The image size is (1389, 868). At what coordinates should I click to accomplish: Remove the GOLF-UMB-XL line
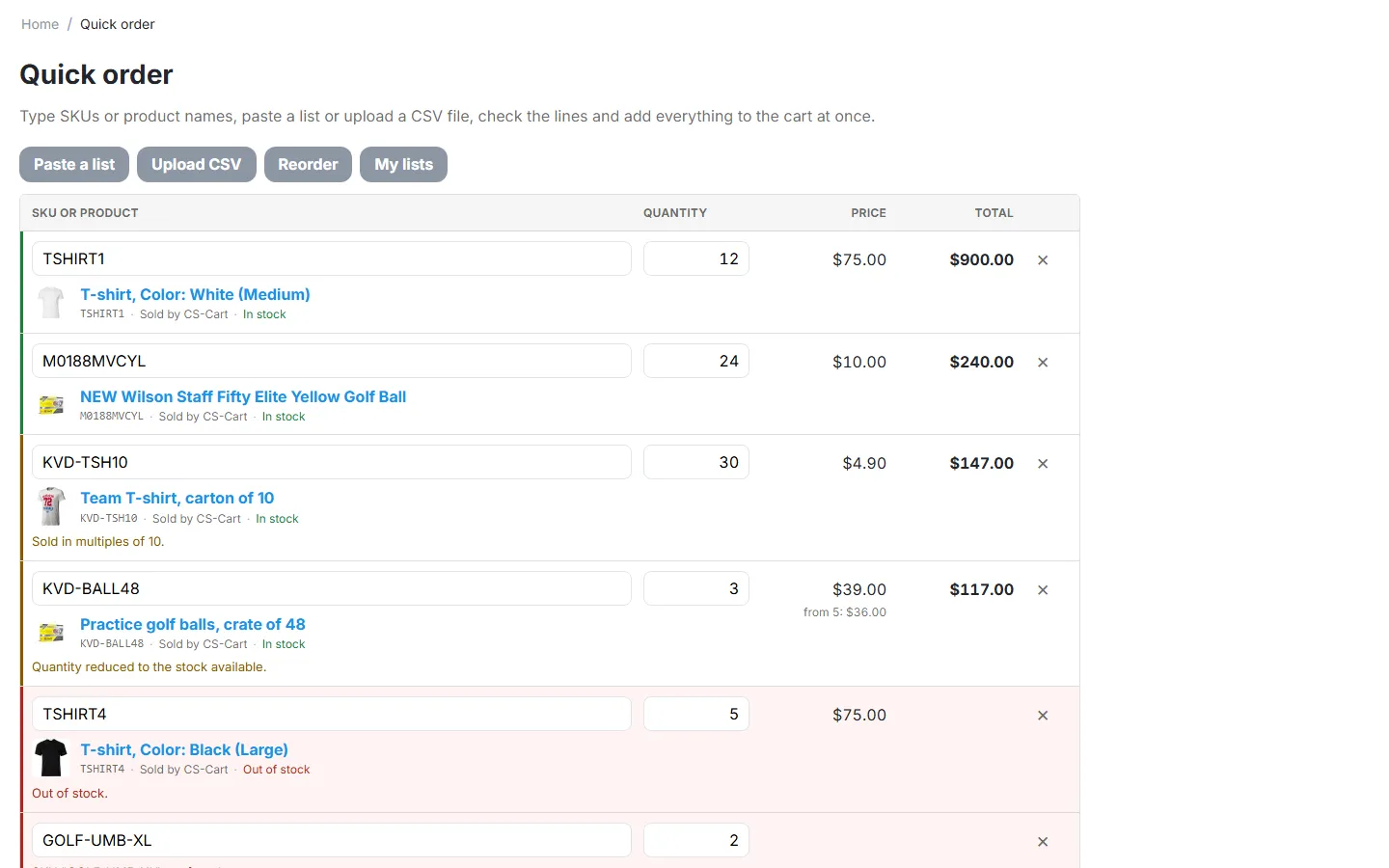[1043, 842]
